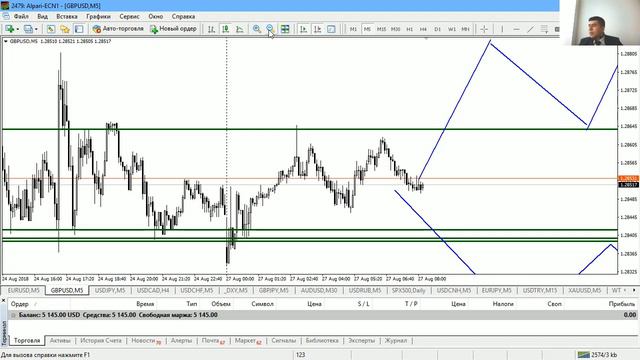Open the Графики menu
The height and width of the screenshot is (360, 640).
[x=98, y=16]
